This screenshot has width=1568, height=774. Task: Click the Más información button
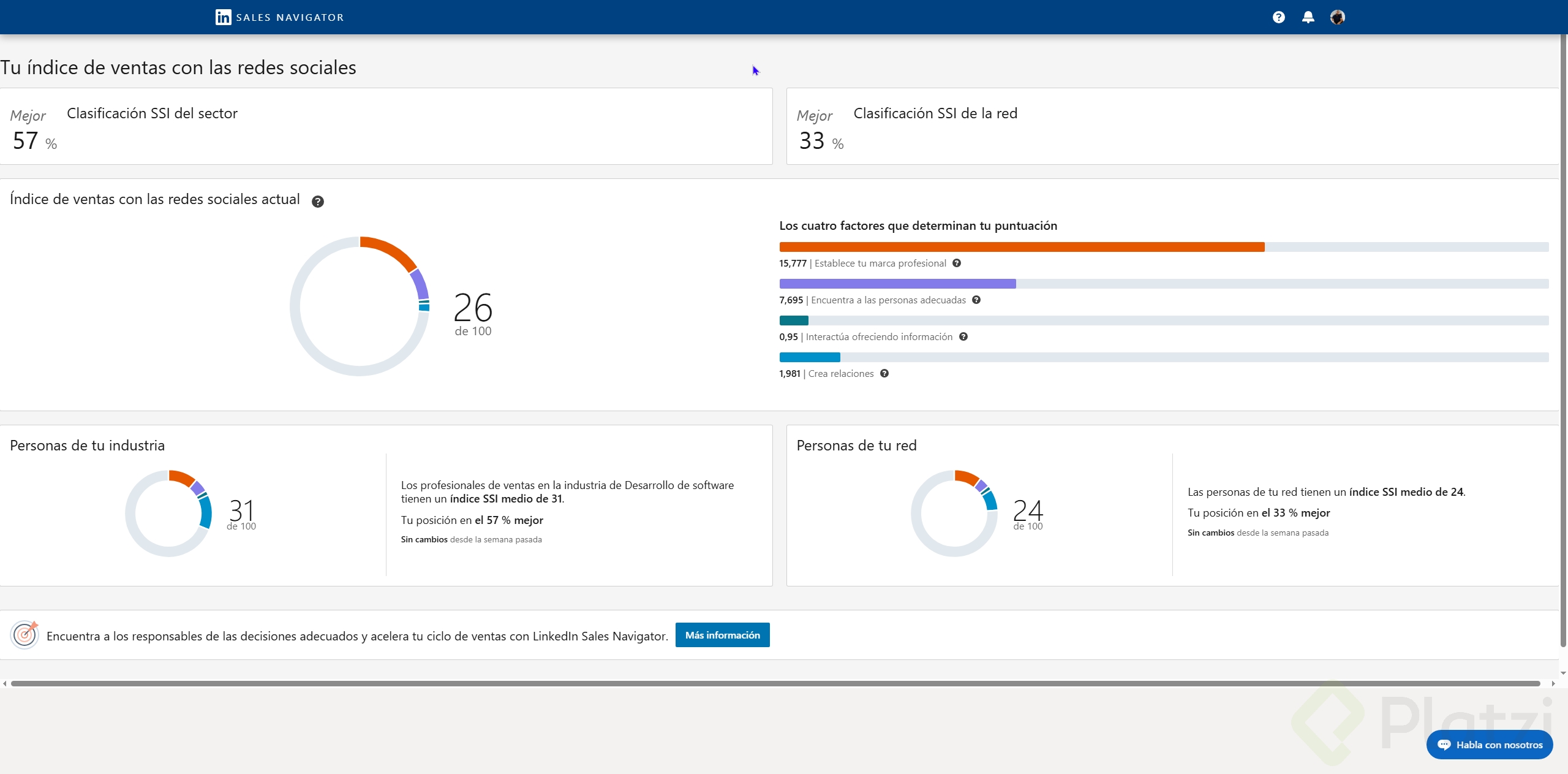click(x=722, y=635)
